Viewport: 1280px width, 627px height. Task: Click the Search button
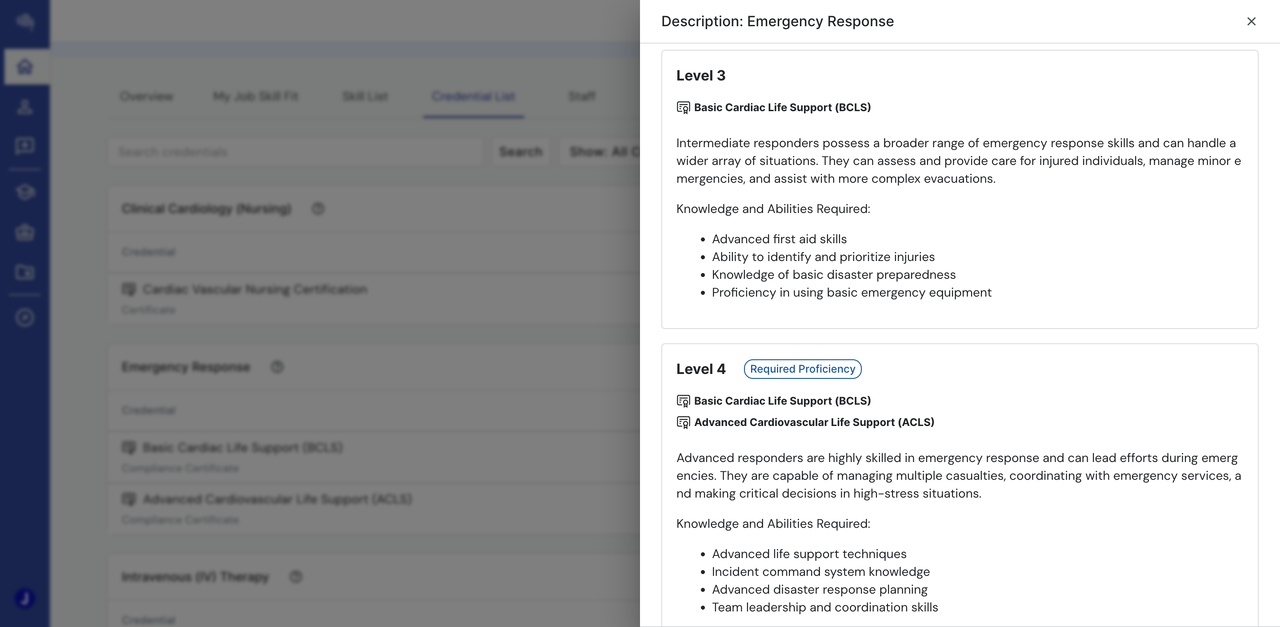[520, 152]
